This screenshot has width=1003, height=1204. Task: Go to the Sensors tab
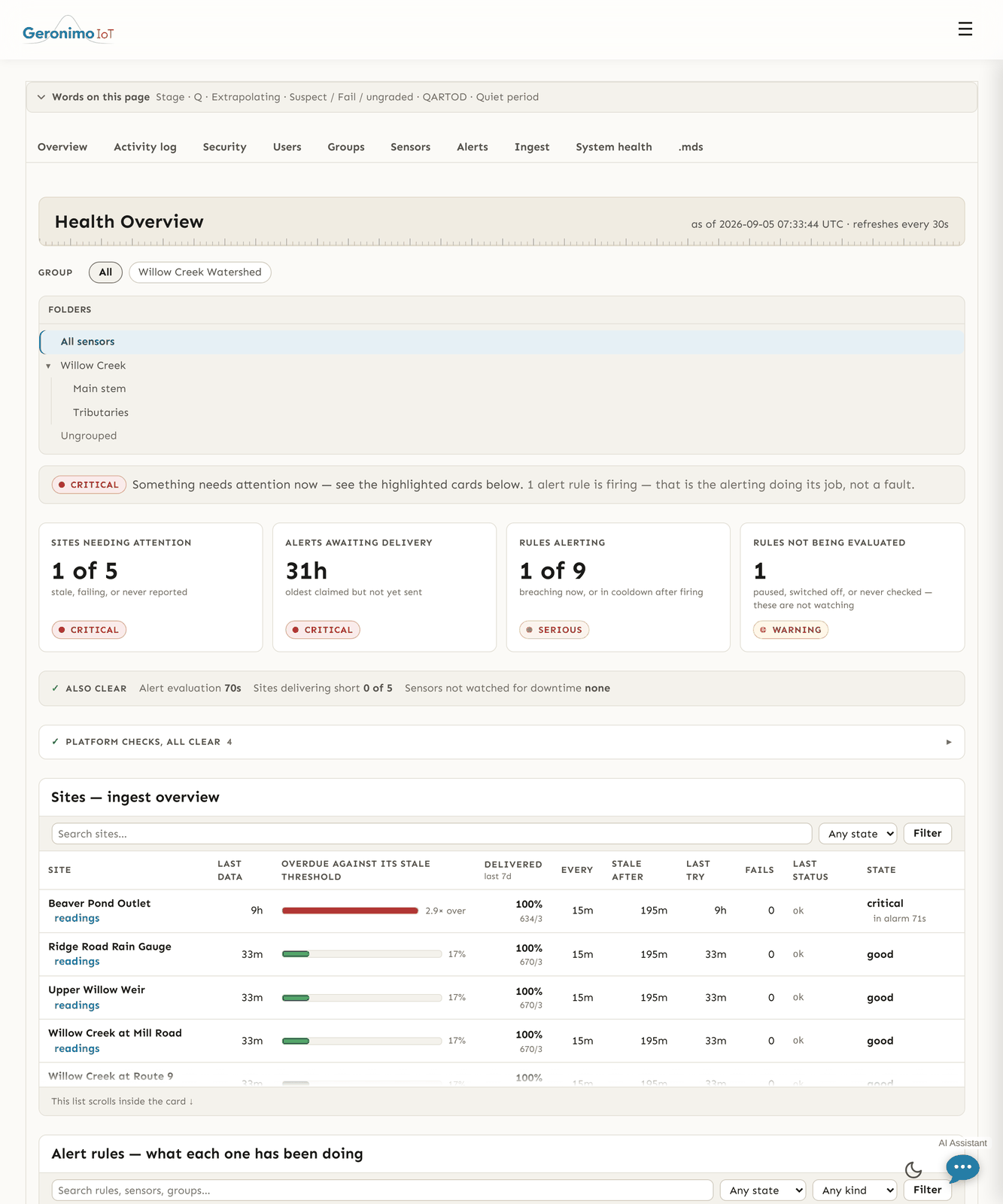tap(411, 147)
